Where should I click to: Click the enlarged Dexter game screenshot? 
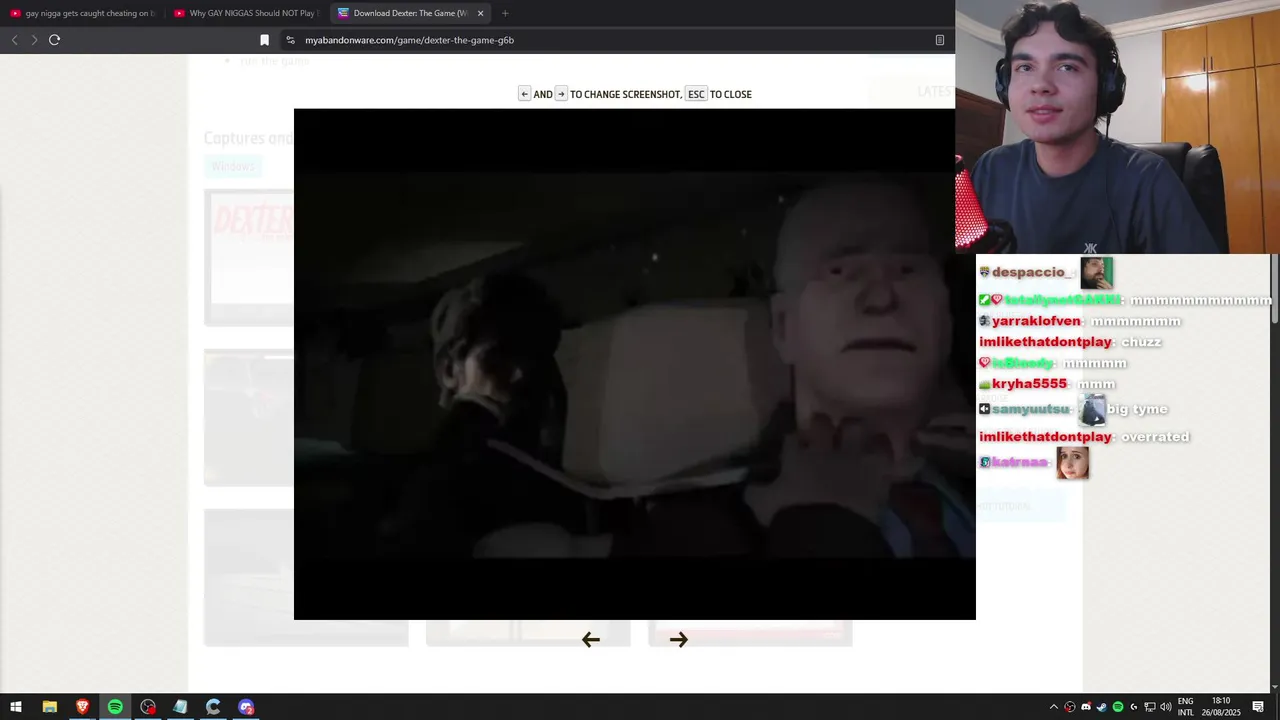(x=634, y=364)
